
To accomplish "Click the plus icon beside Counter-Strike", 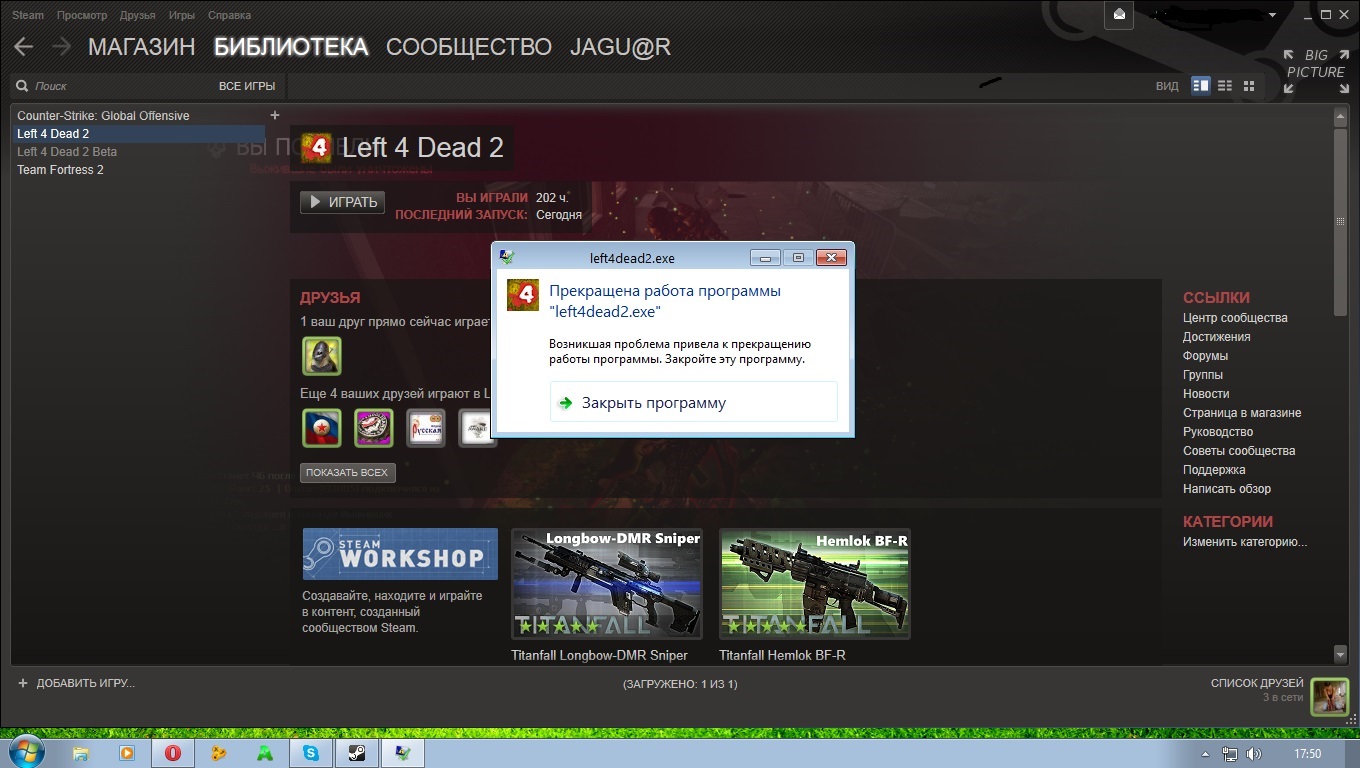I will (275, 115).
